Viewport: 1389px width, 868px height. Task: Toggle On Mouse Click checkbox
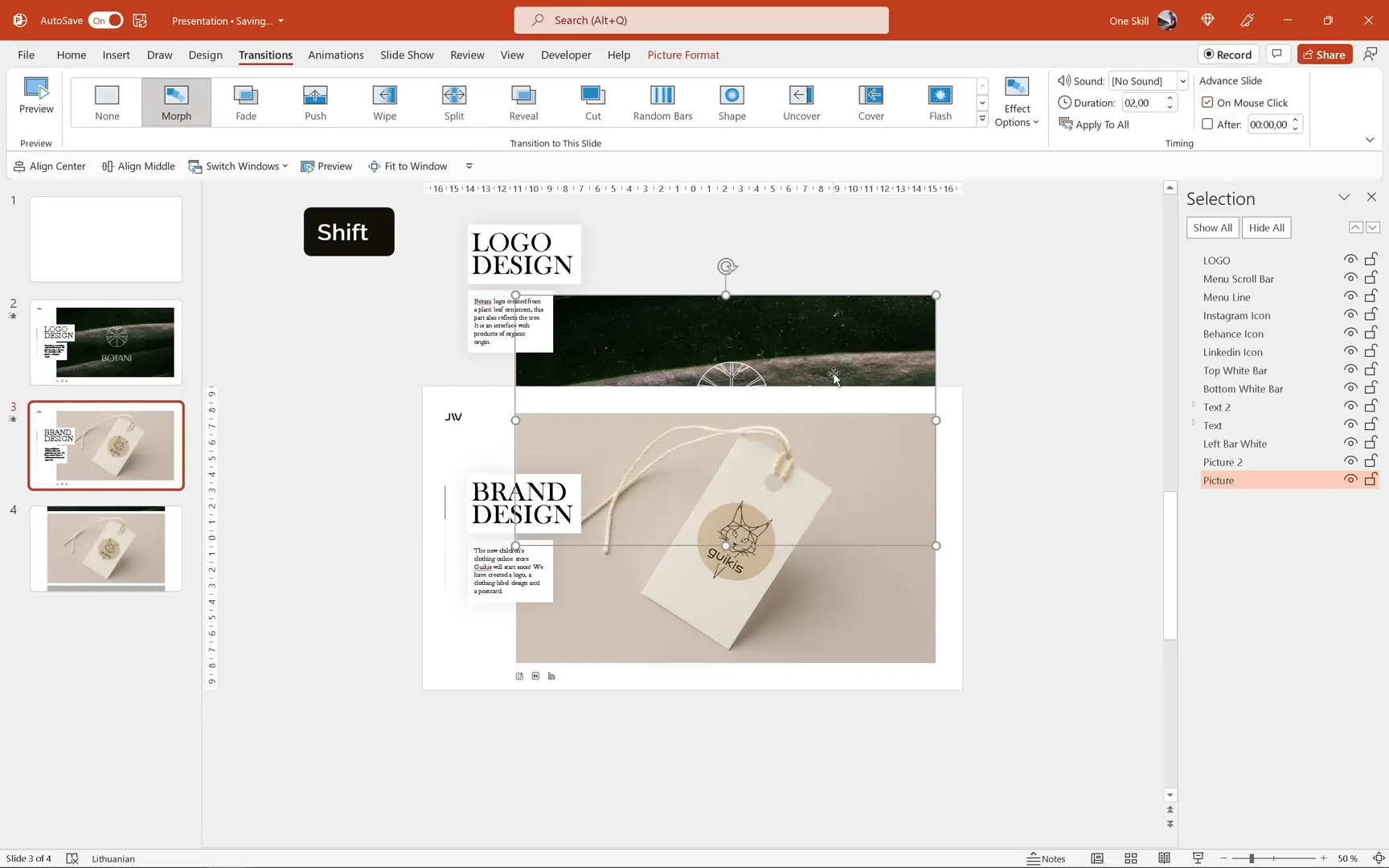coord(1207,102)
